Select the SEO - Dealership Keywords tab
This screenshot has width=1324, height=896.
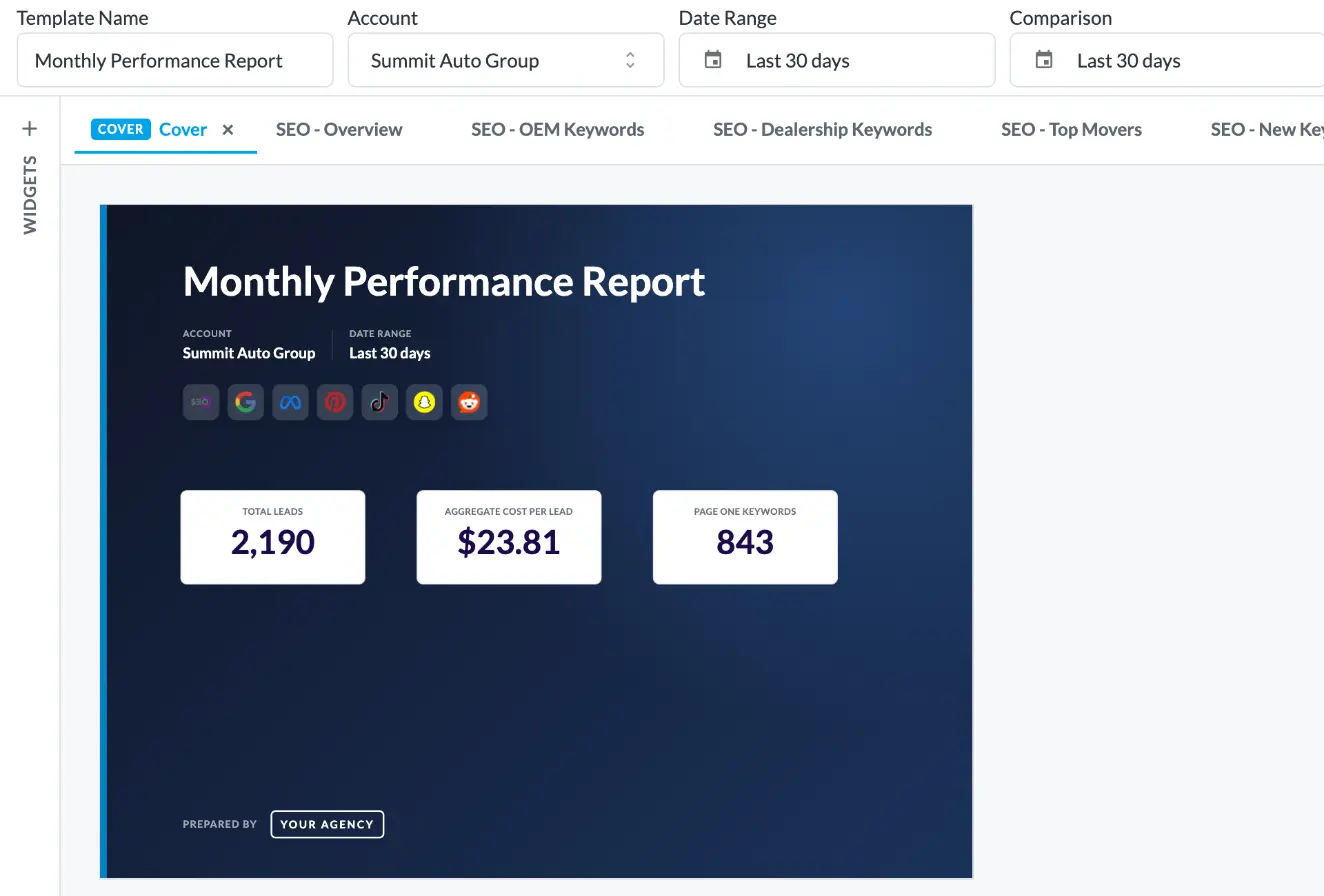823,129
